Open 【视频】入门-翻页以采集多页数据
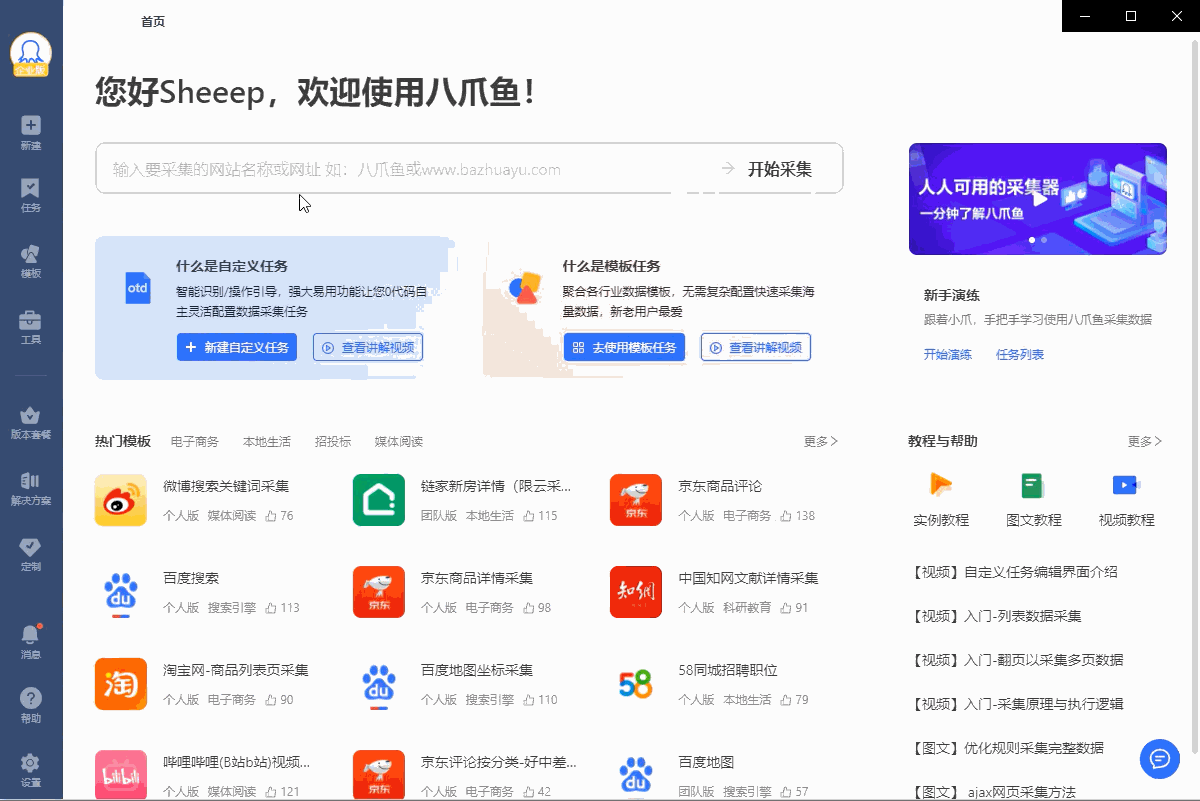 (1018, 660)
